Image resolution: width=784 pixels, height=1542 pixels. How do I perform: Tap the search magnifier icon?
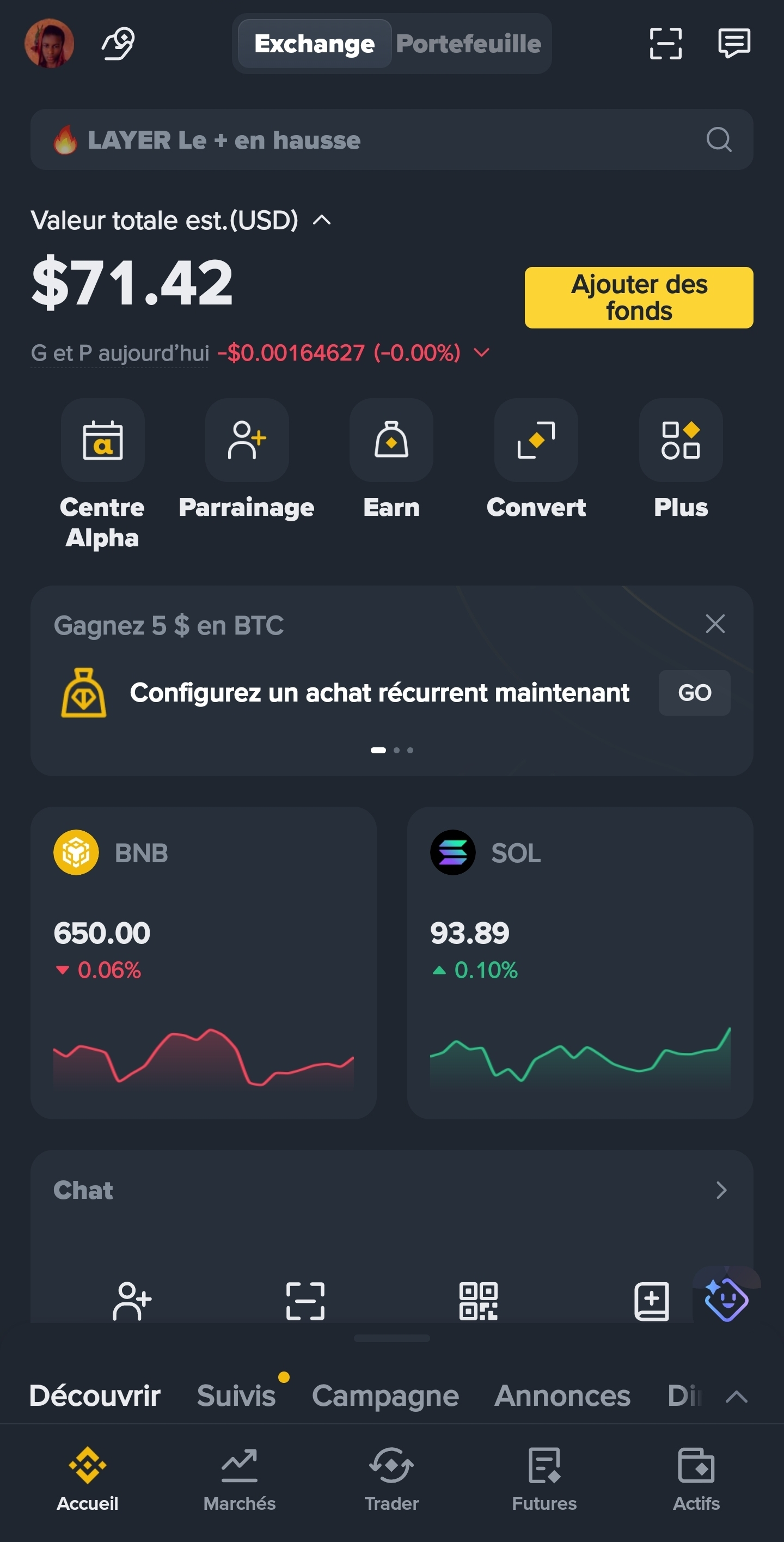tap(719, 140)
